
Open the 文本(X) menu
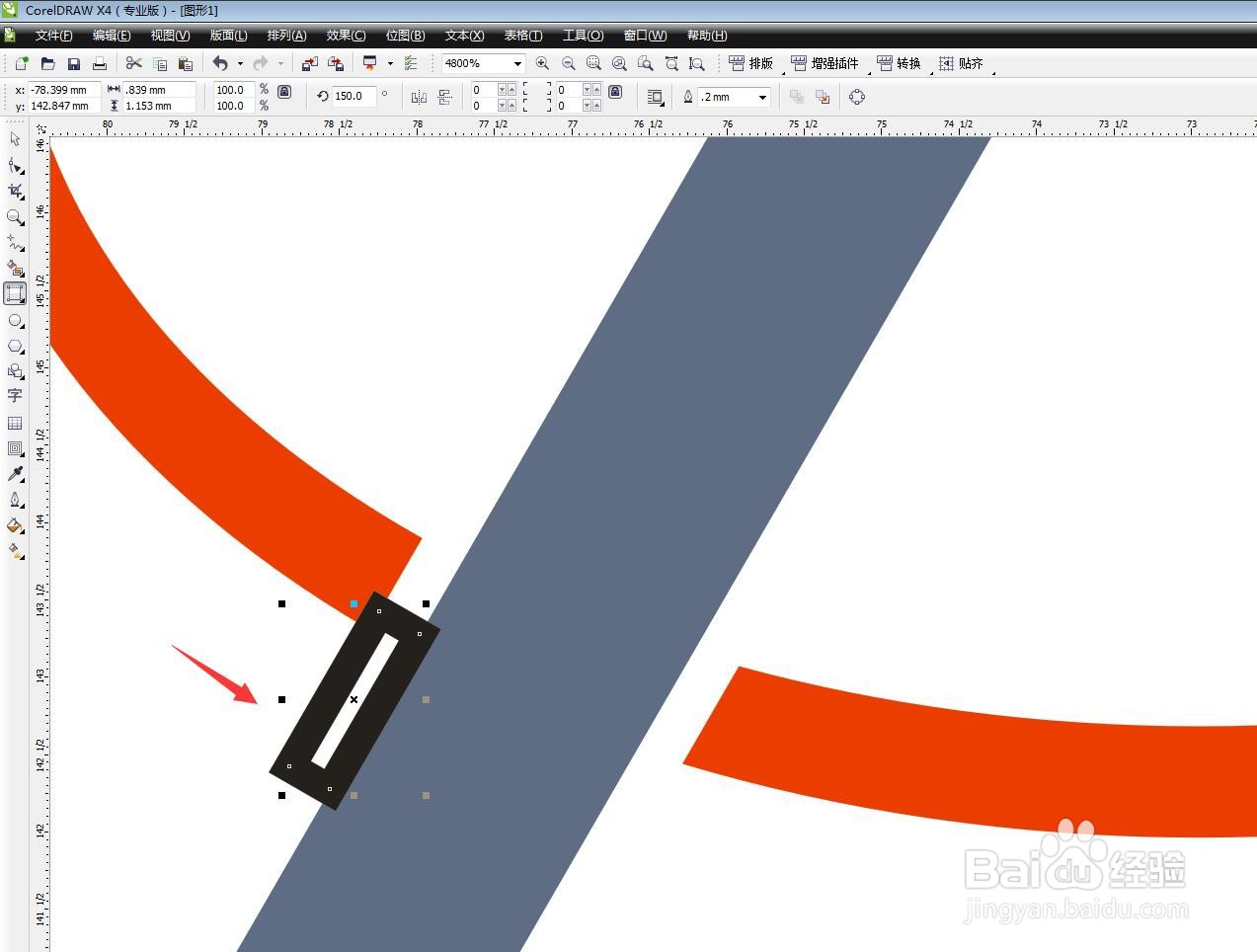tap(464, 36)
